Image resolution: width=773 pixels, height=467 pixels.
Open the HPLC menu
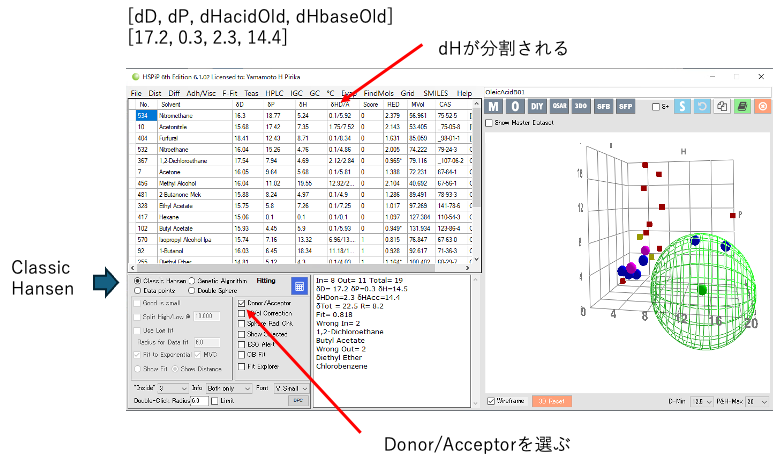[275, 93]
